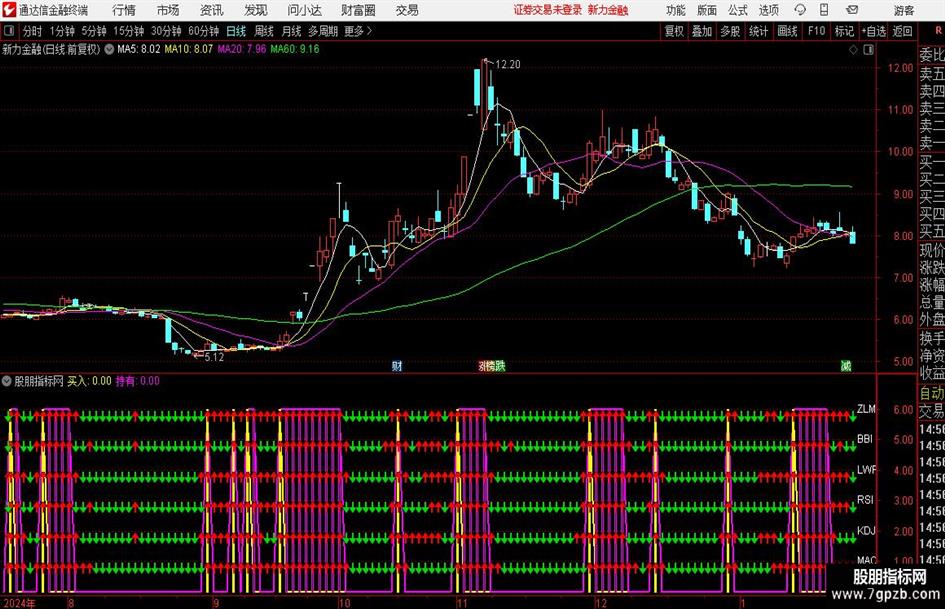Click the 证券交易未登录 login status link
The height and width of the screenshot is (609, 945).
tap(548, 10)
